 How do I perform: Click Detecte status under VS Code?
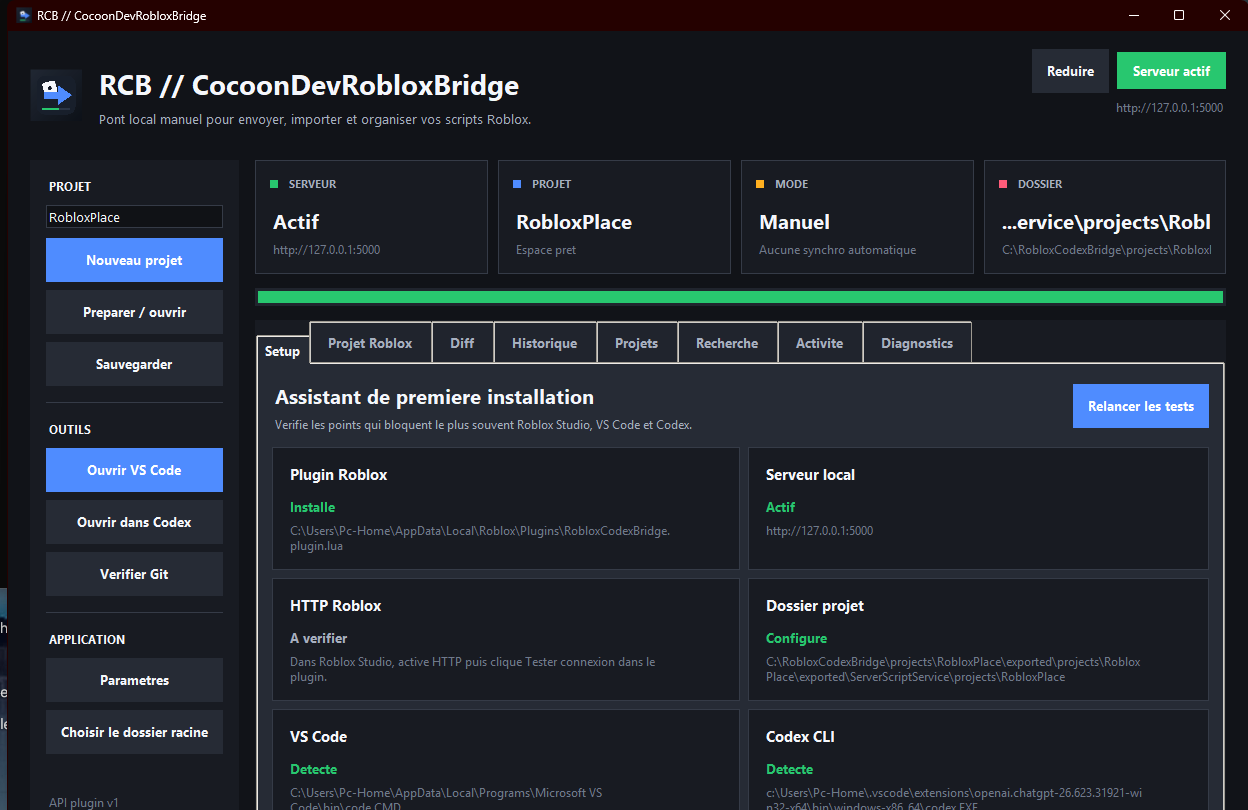tap(313, 769)
